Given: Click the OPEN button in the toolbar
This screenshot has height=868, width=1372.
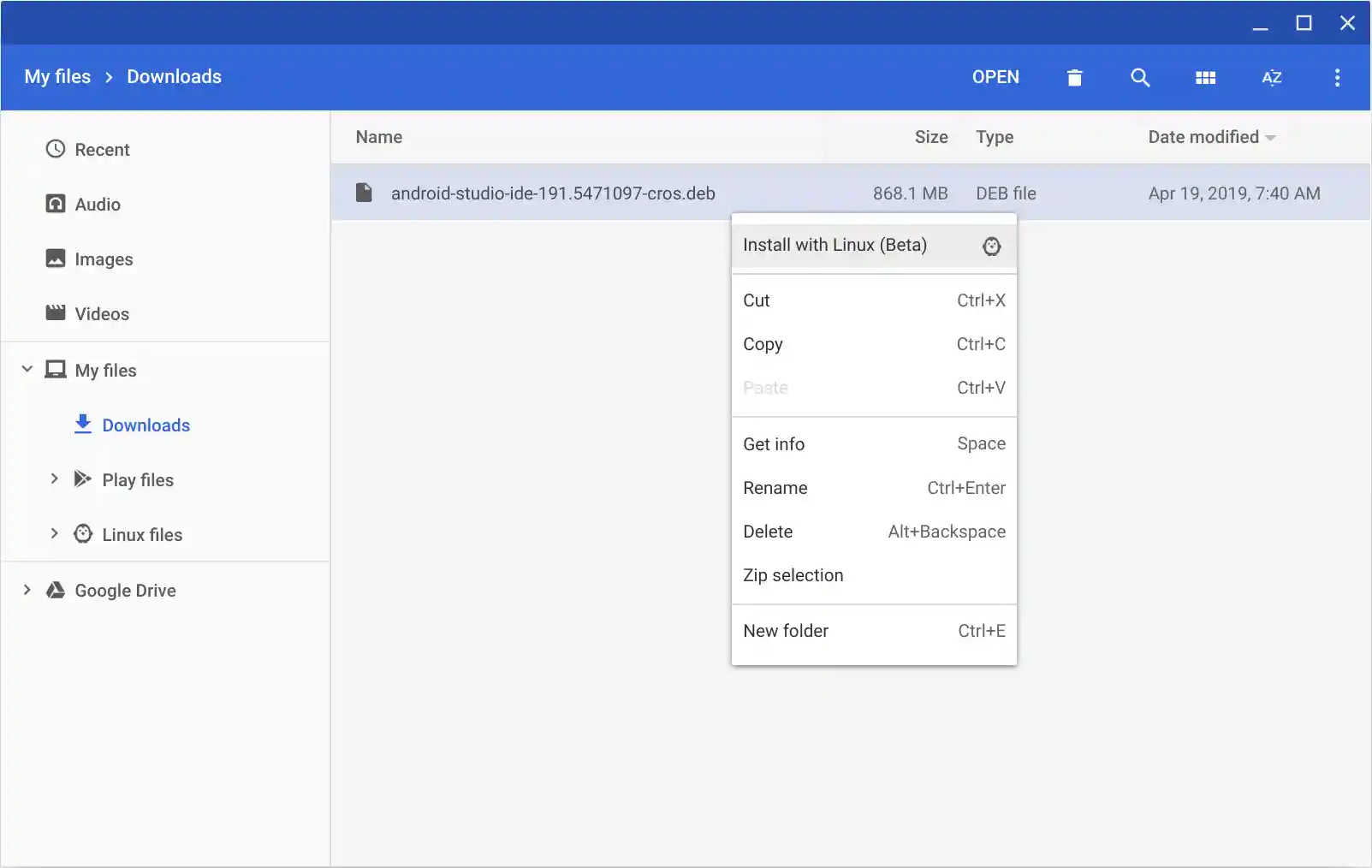Looking at the screenshot, I should (x=995, y=77).
